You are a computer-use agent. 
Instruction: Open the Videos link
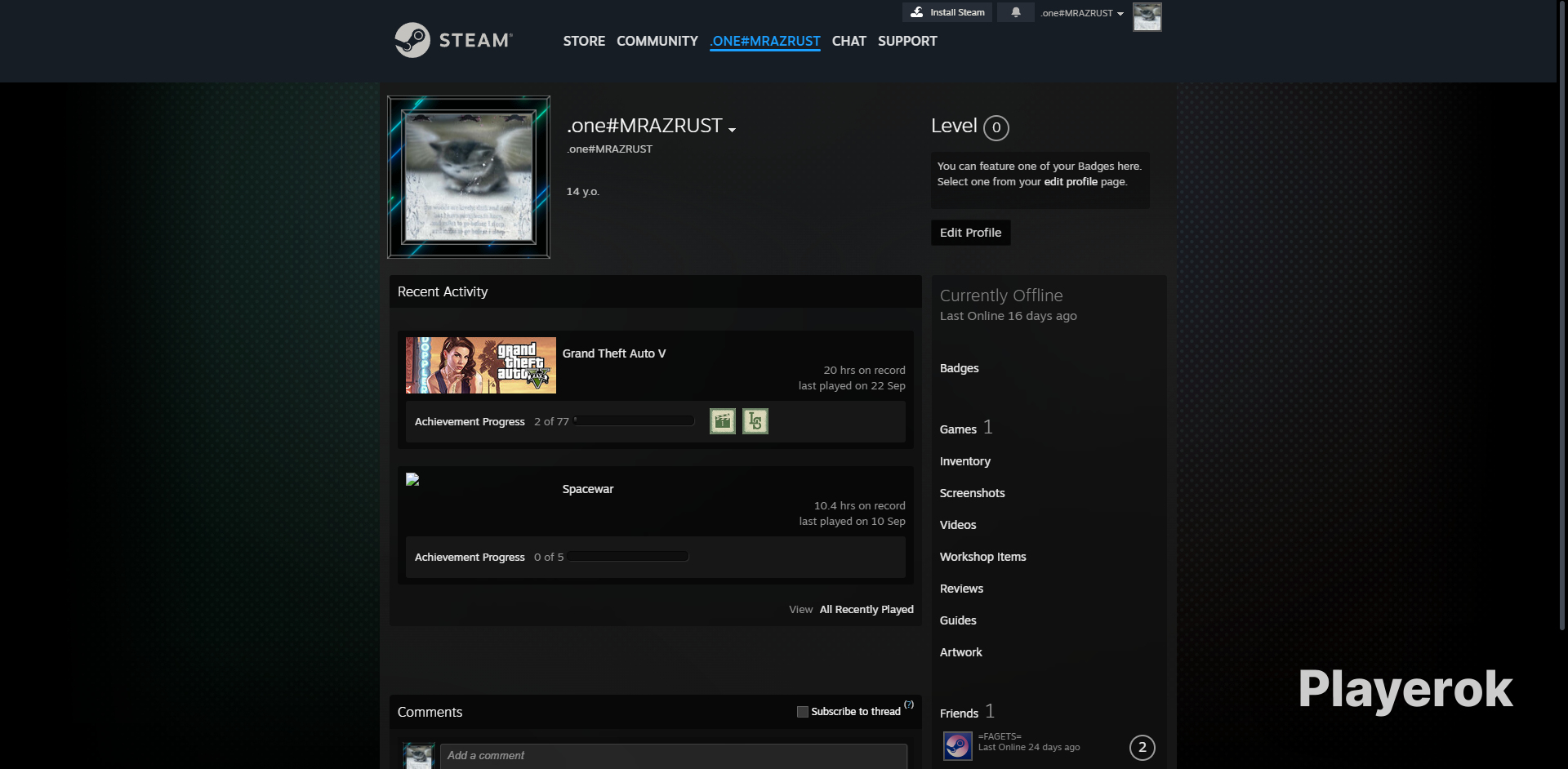958,525
